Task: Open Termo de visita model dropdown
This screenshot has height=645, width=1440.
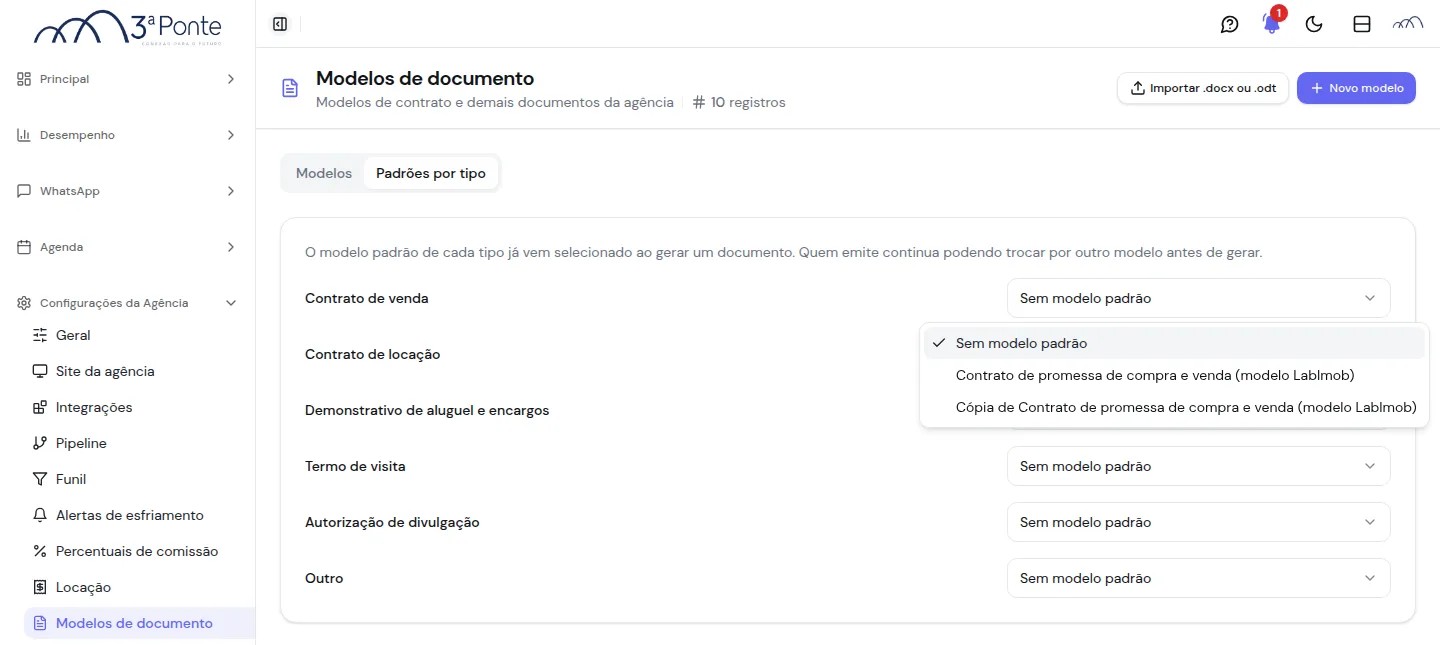Action: coord(1198,466)
